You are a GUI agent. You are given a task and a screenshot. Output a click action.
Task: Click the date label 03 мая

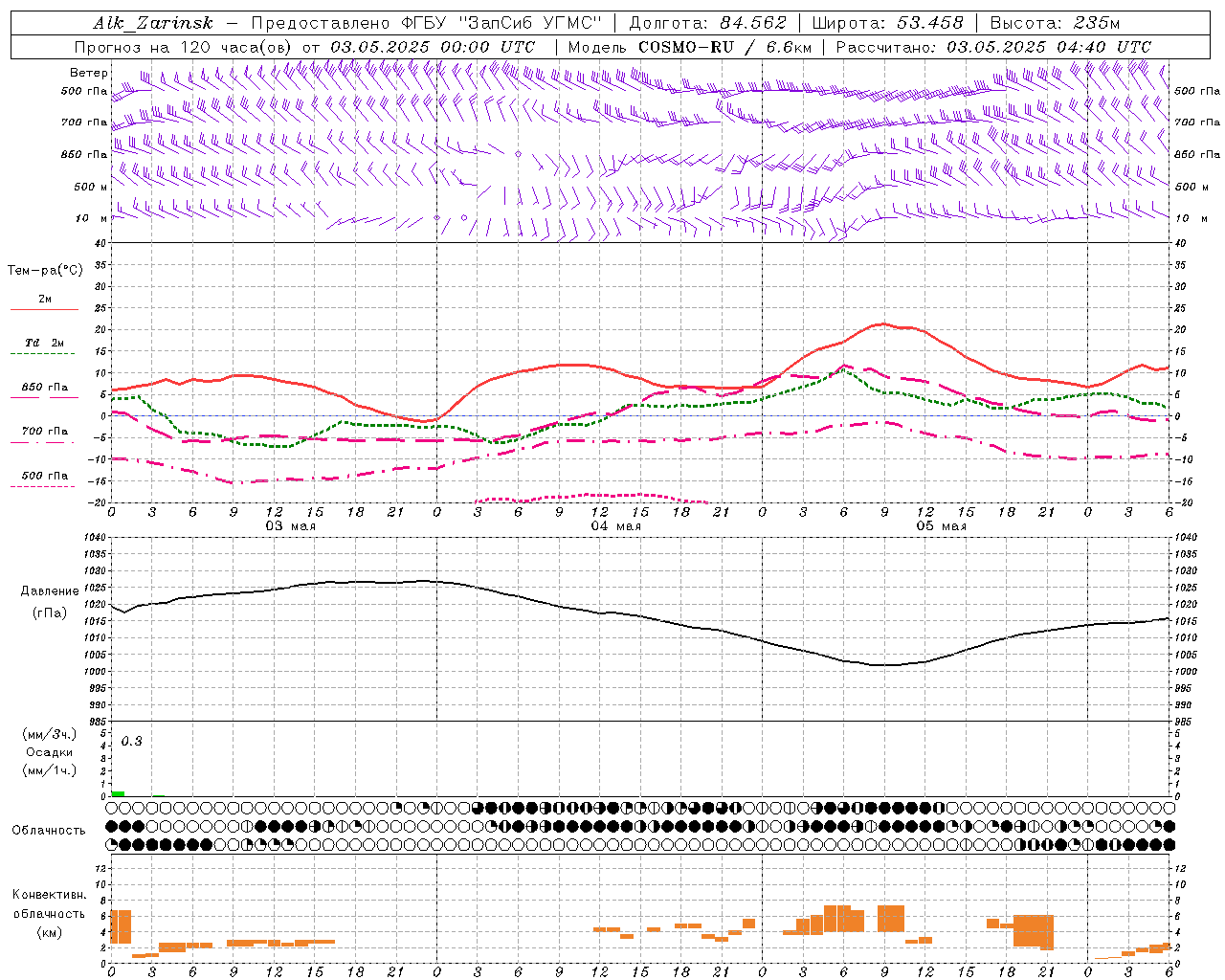(x=290, y=526)
